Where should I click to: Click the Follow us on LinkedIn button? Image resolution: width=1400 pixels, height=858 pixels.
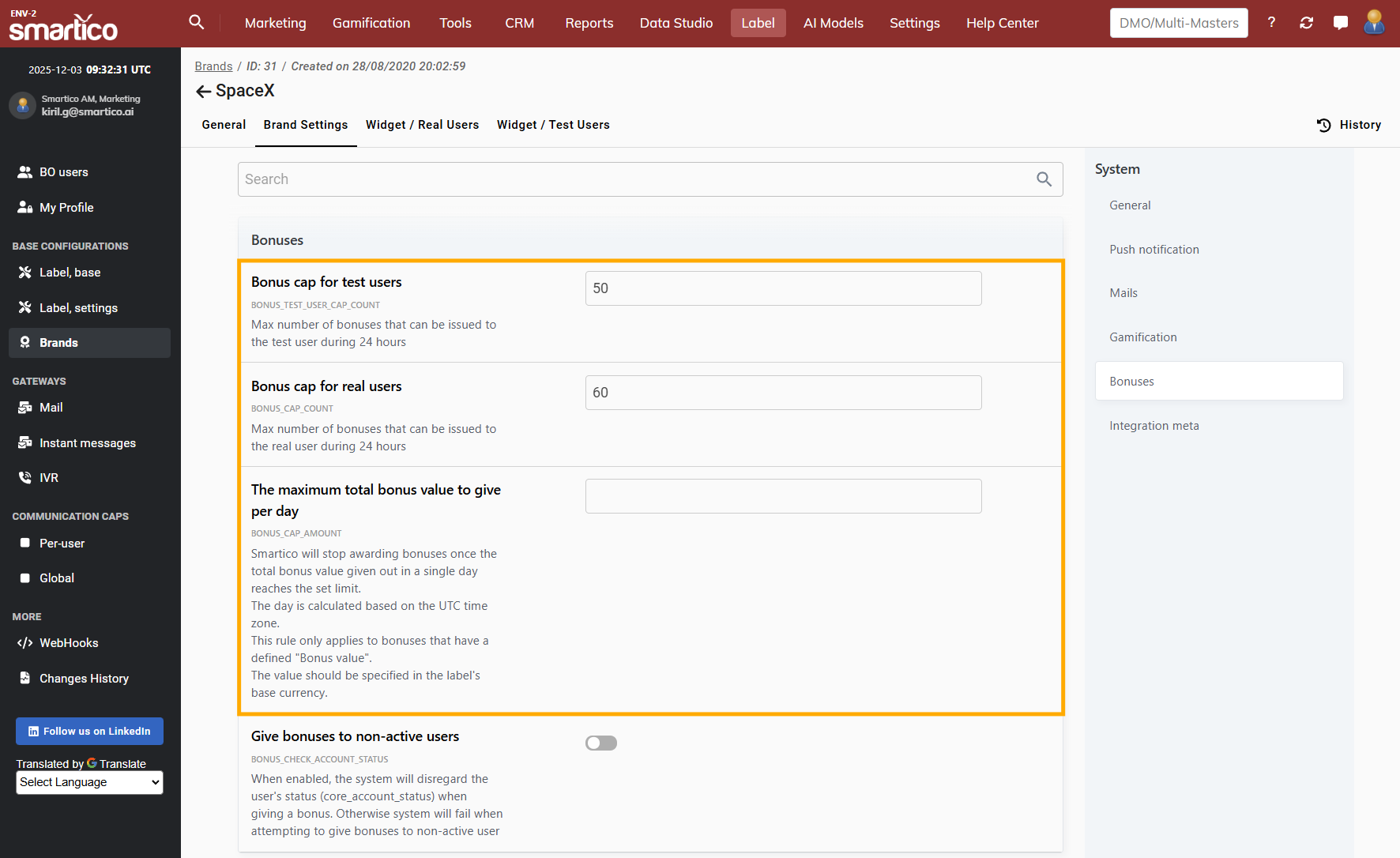point(89,732)
